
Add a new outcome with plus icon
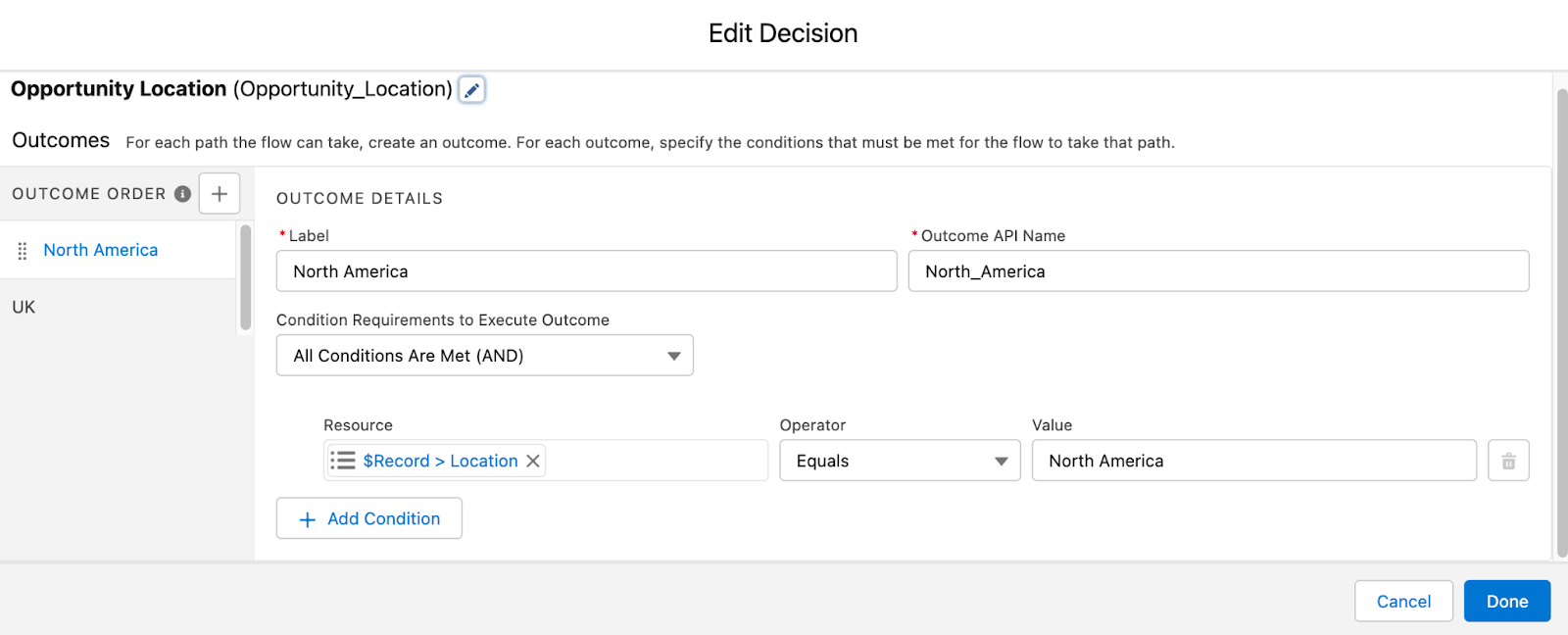coord(220,194)
